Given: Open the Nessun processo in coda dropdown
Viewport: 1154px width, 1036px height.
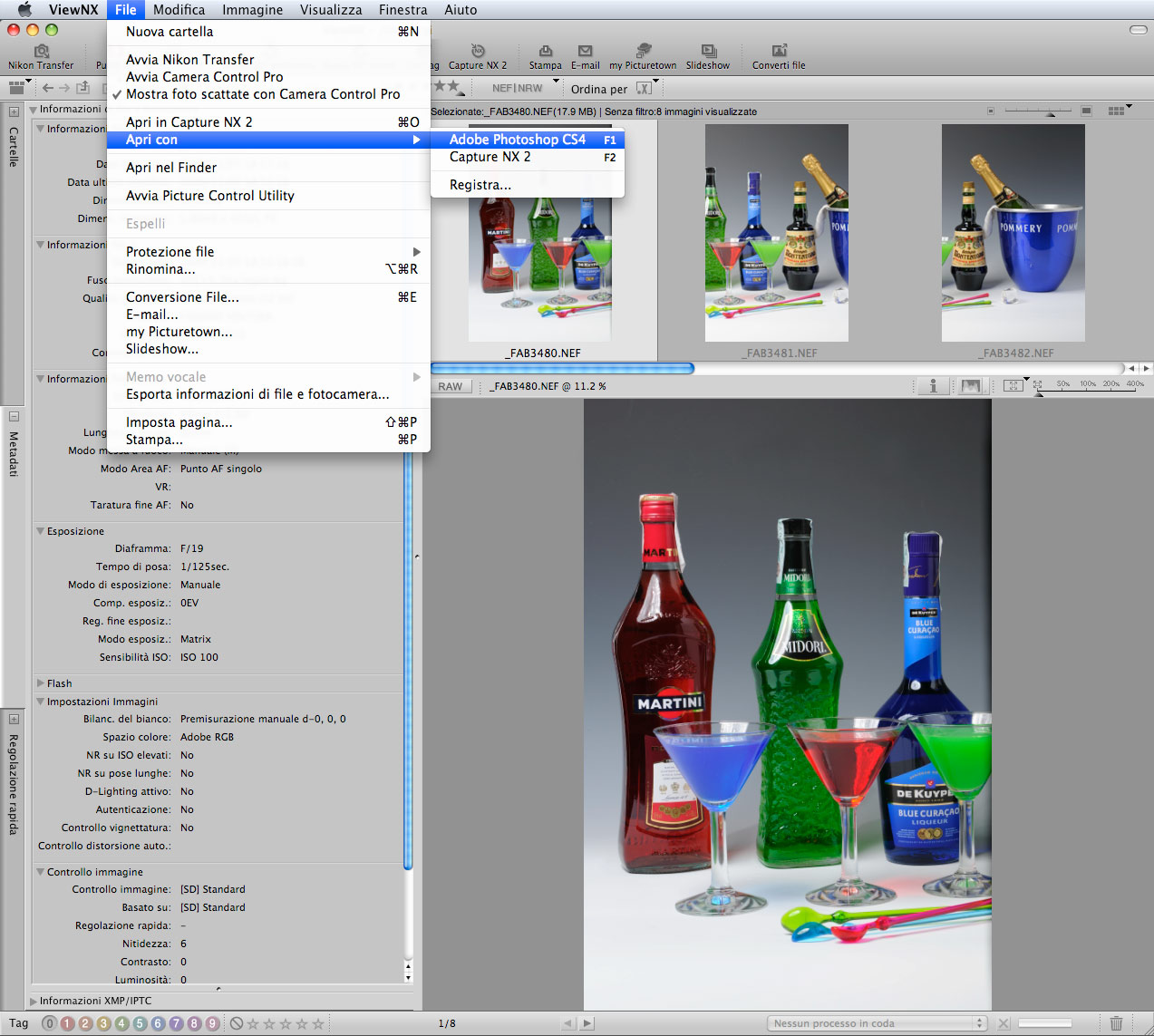Looking at the screenshot, I should point(878,1023).
